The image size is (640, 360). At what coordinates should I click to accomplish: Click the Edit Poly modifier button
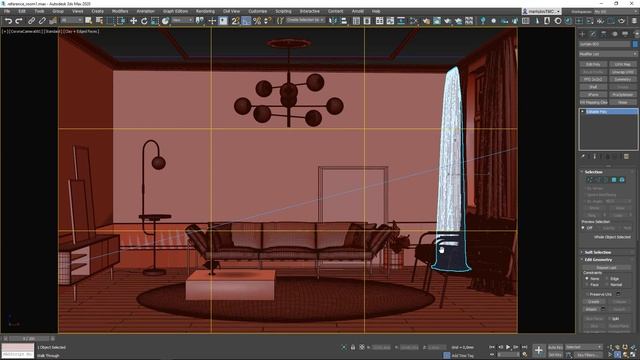[x=593, y=64]
